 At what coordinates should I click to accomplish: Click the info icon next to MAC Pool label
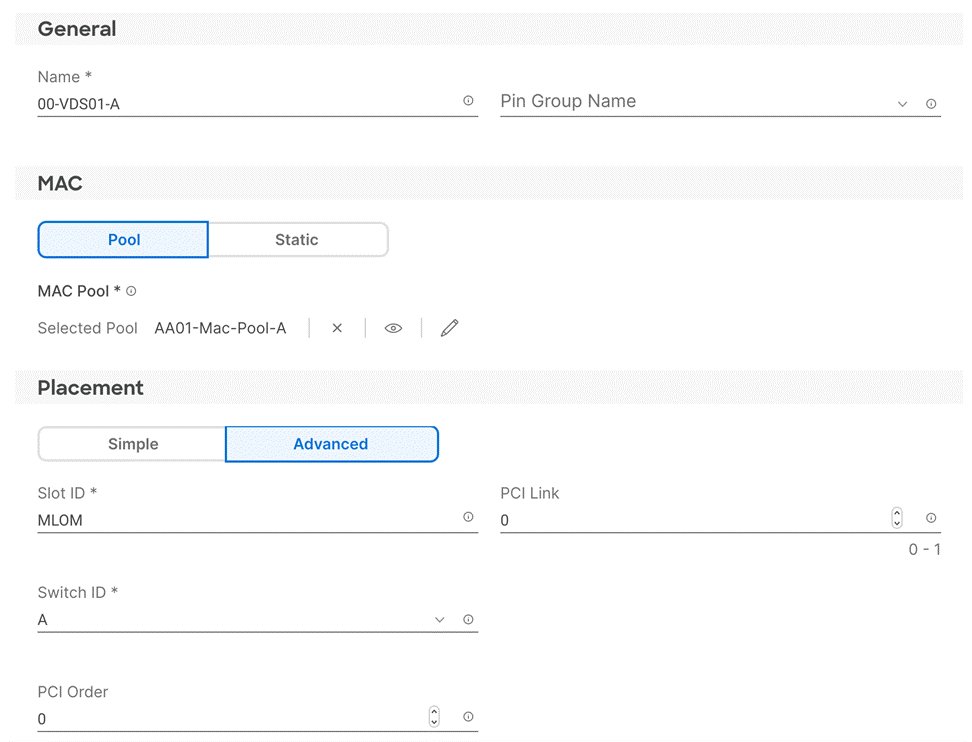click(131, 291)
